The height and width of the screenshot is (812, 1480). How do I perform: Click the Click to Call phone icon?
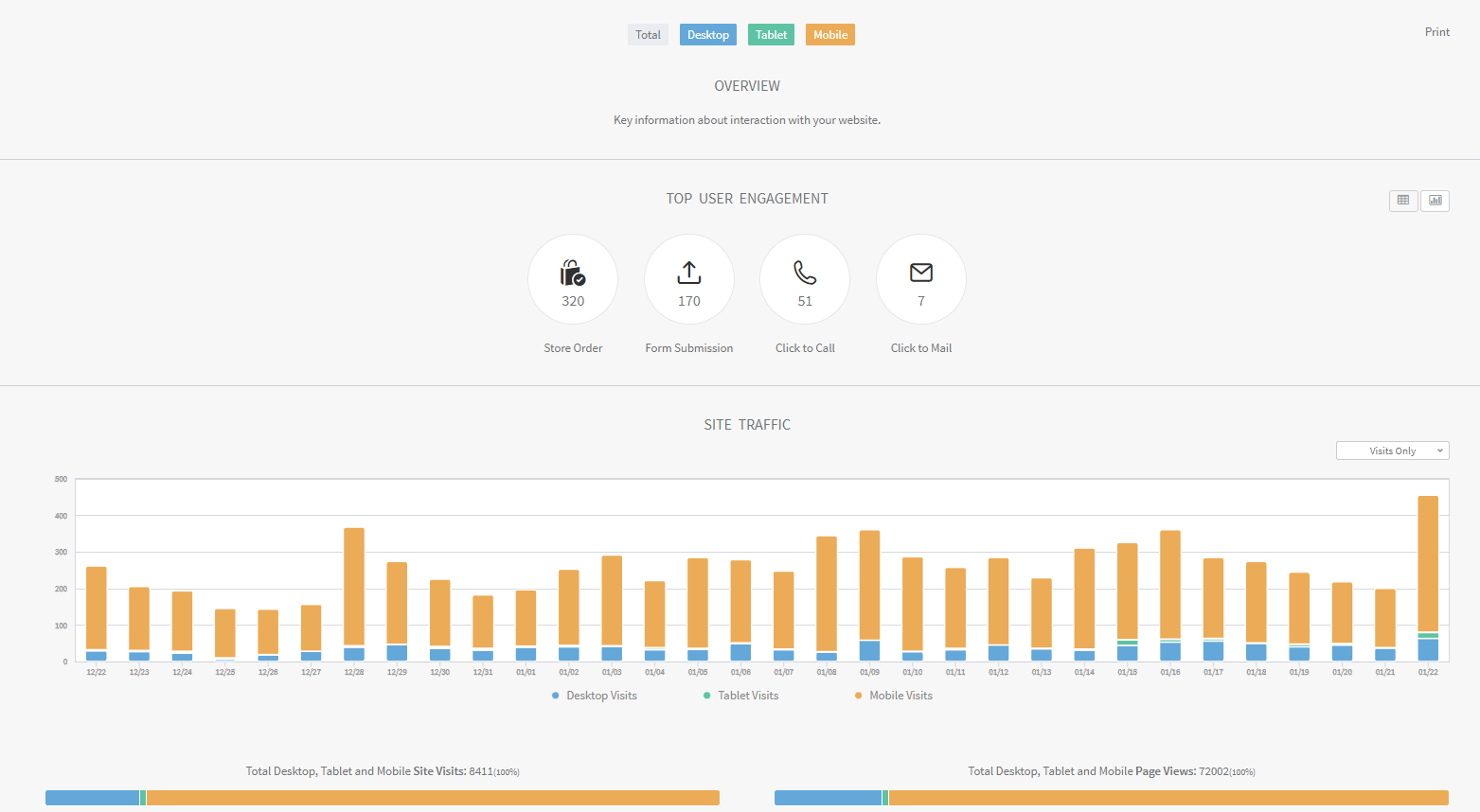point(805,273)
